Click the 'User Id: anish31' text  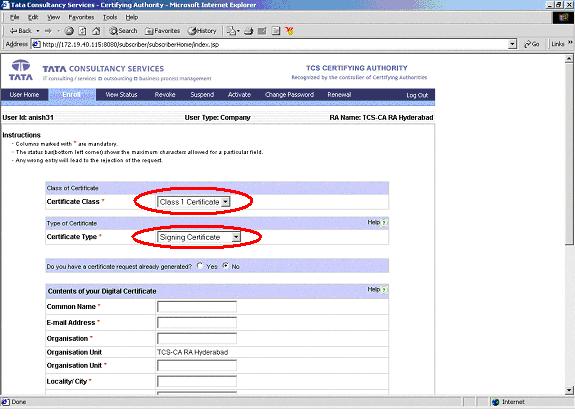coord(28,117)
